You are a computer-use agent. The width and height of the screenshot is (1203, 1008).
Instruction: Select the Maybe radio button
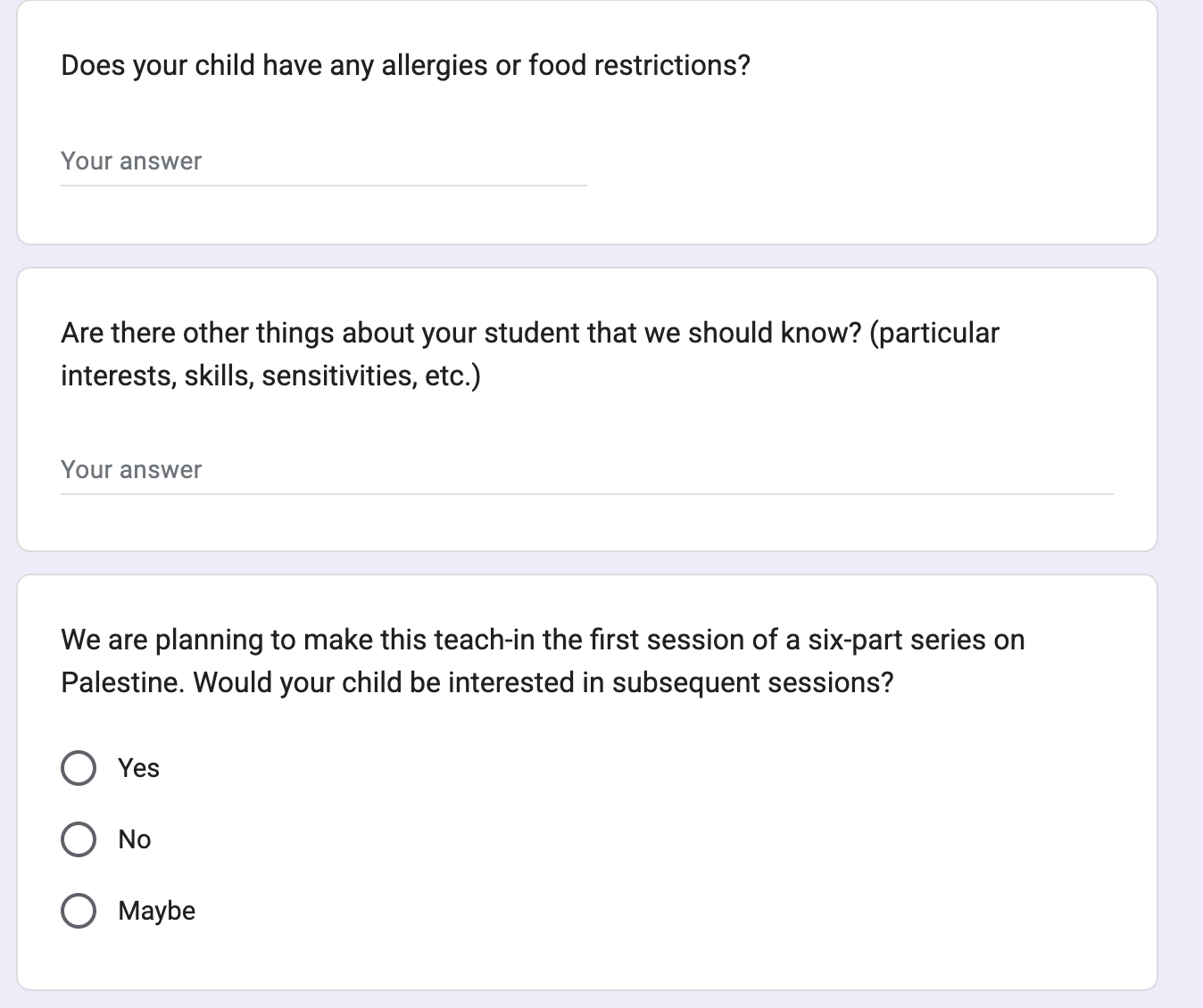[79, 911]
